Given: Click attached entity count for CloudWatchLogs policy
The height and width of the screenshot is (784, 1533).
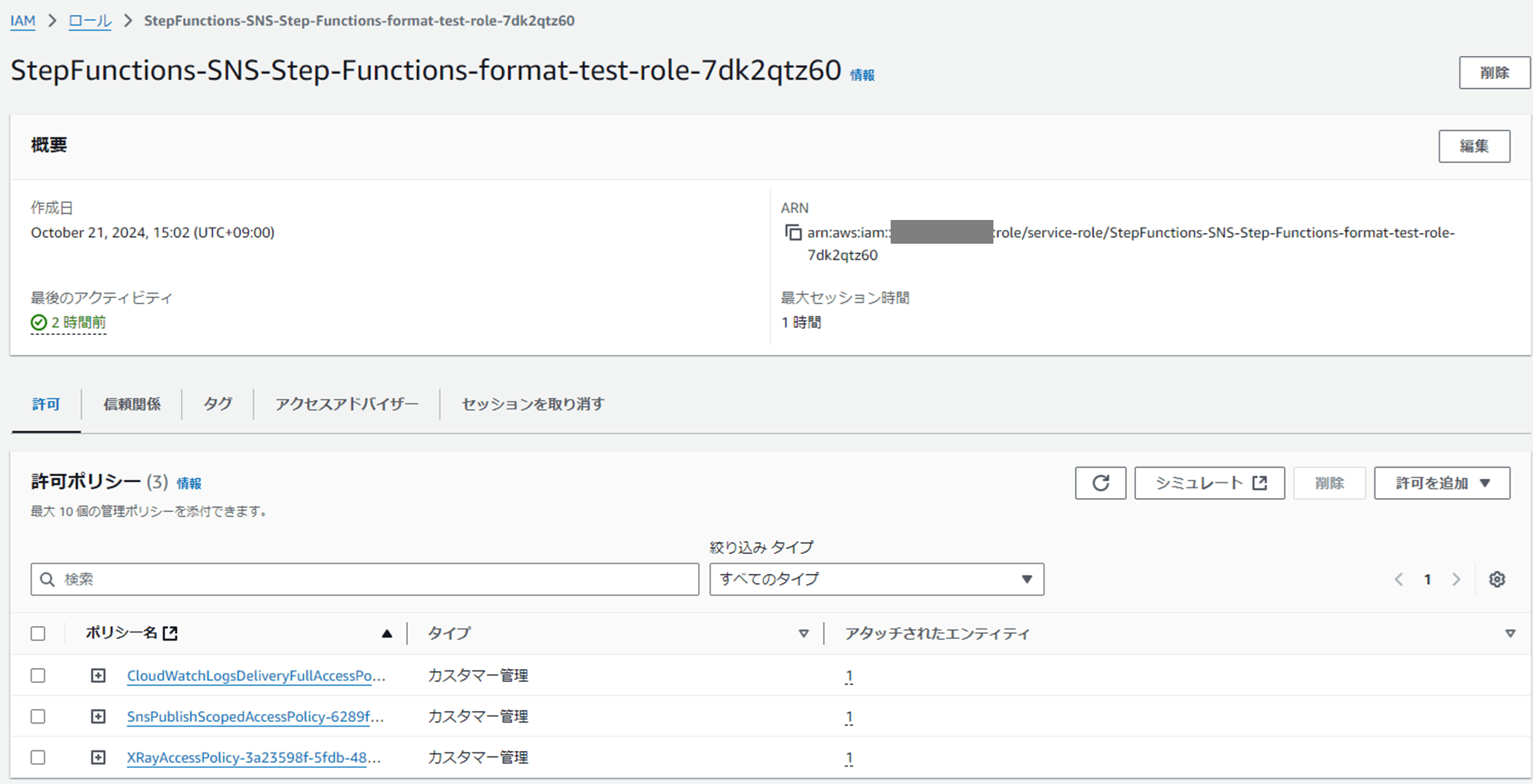Looking at the screenshot, I should [x=849, y=676].
